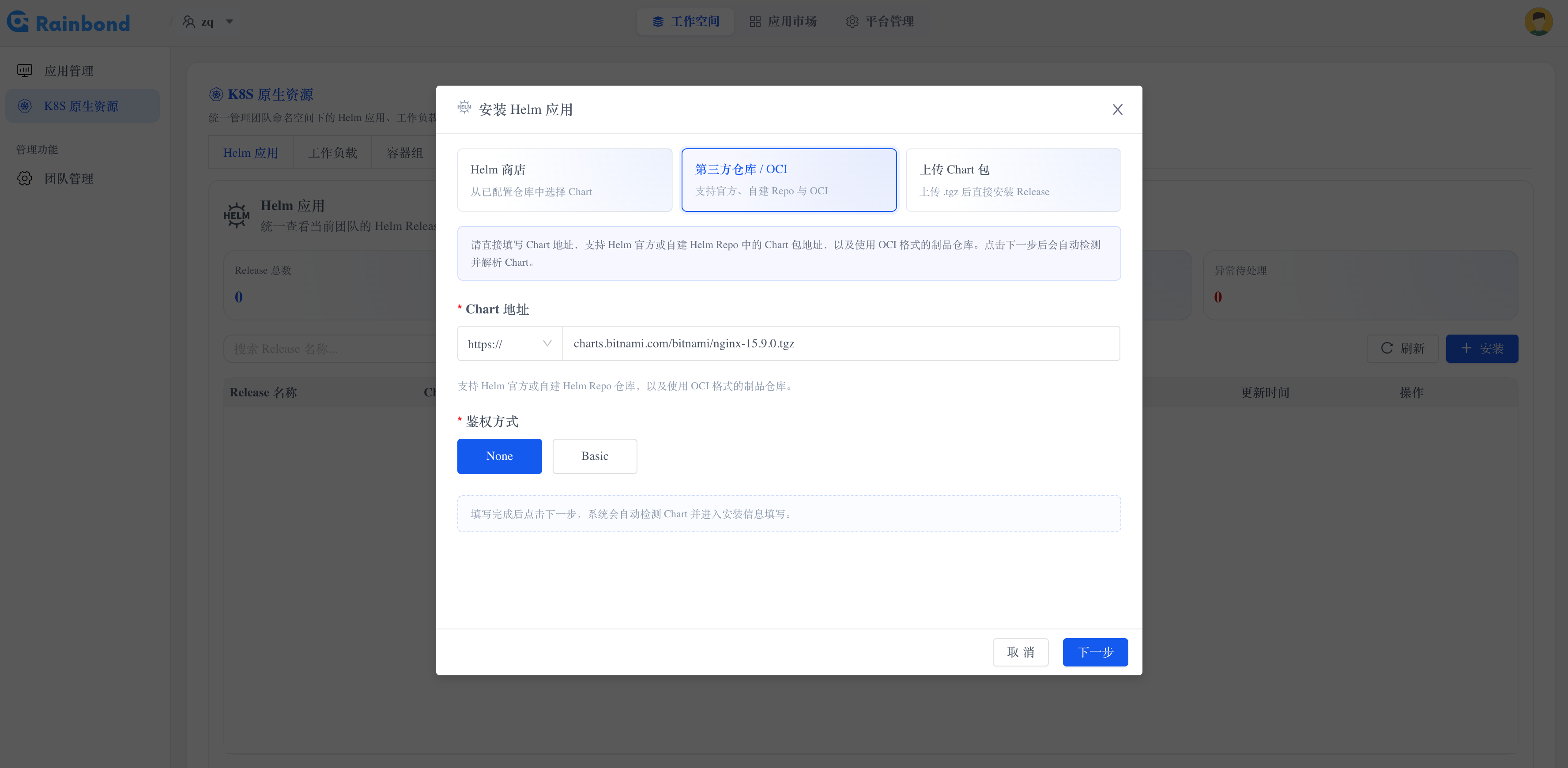Expand the https:// protocol dropdown
The height and width of the screenshot is (768, 1568).
point(509,344)
